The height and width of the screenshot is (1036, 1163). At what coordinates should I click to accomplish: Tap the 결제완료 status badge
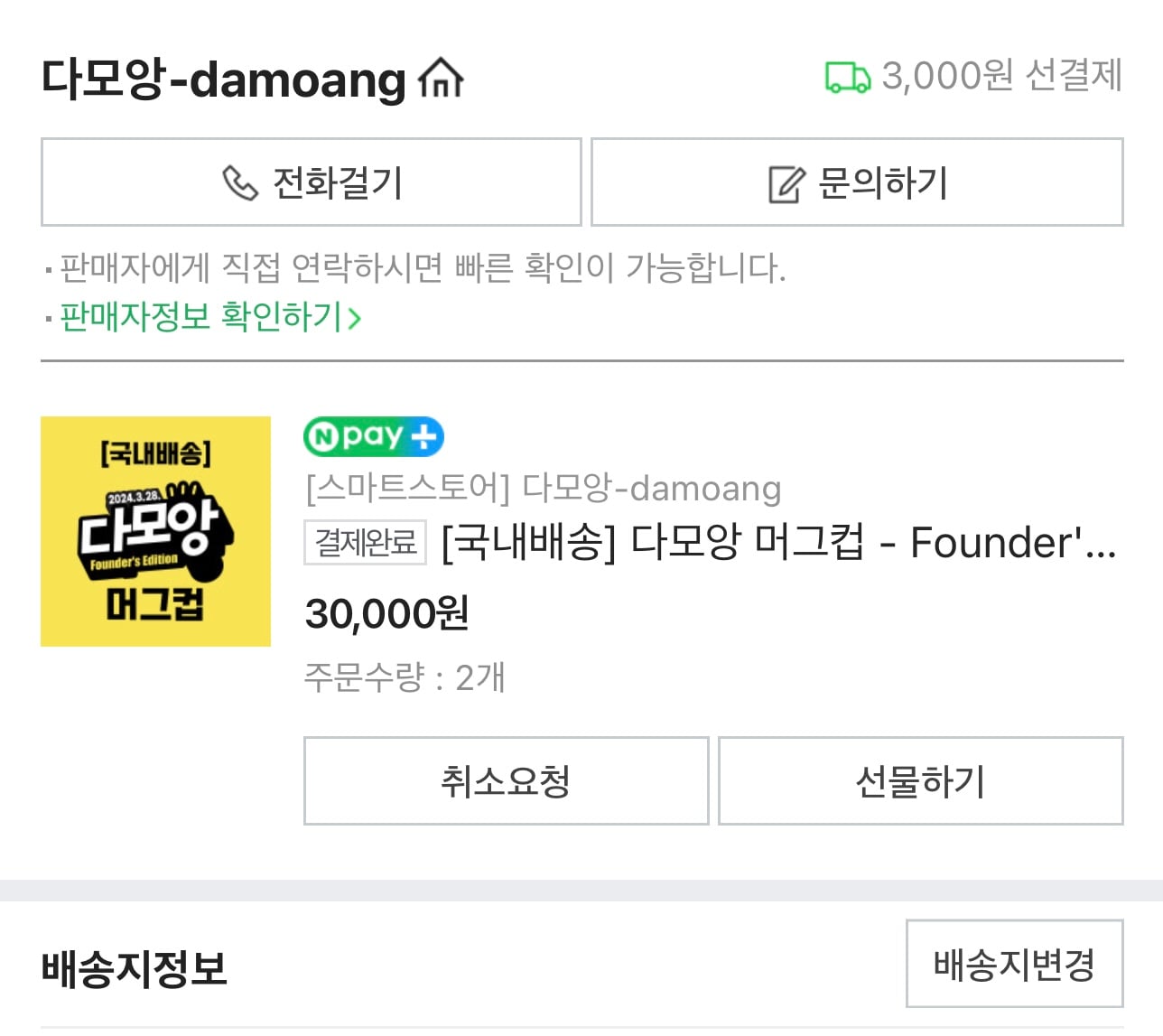[365, 543]
